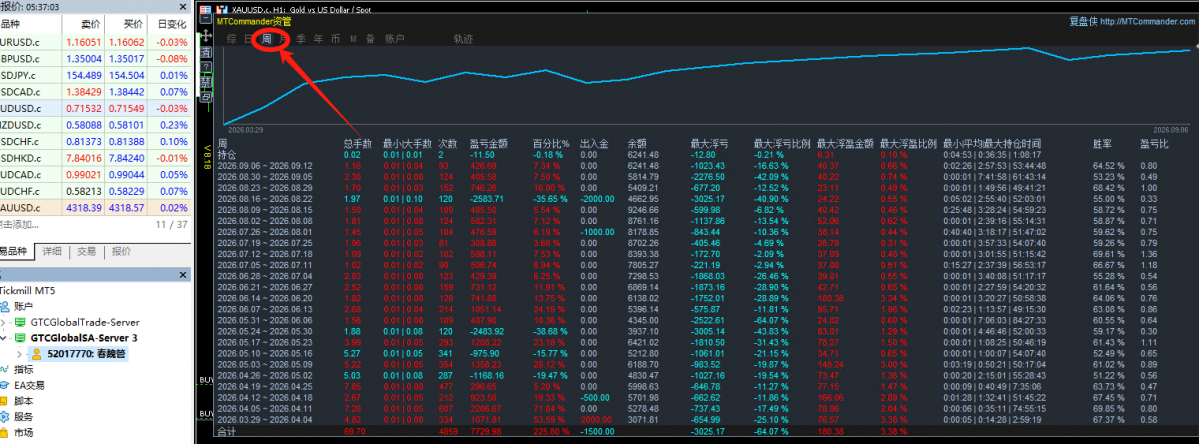Select Tickmill MT5 root in Navigator
Image resolution: width=1199 pixels, height=444 pixels.
point(27,290)
